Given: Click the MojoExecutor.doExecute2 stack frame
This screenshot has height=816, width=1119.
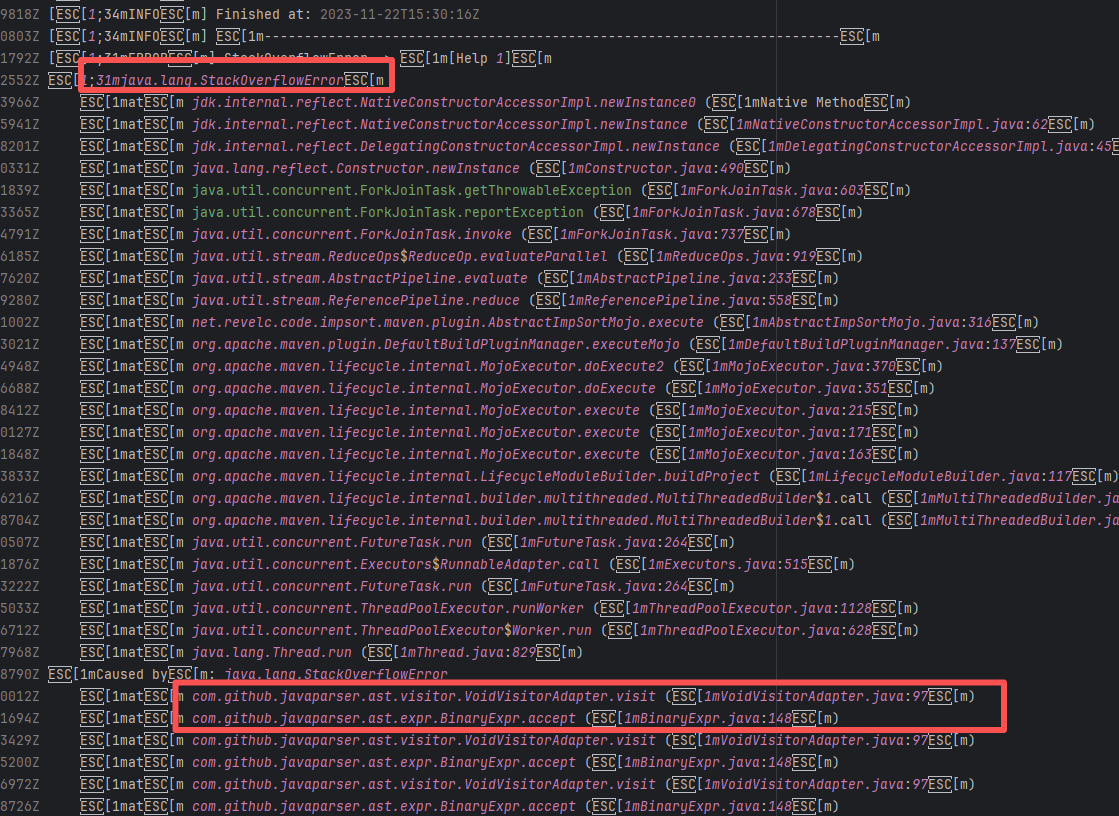Looking at the screenshot, I should 428,366.
